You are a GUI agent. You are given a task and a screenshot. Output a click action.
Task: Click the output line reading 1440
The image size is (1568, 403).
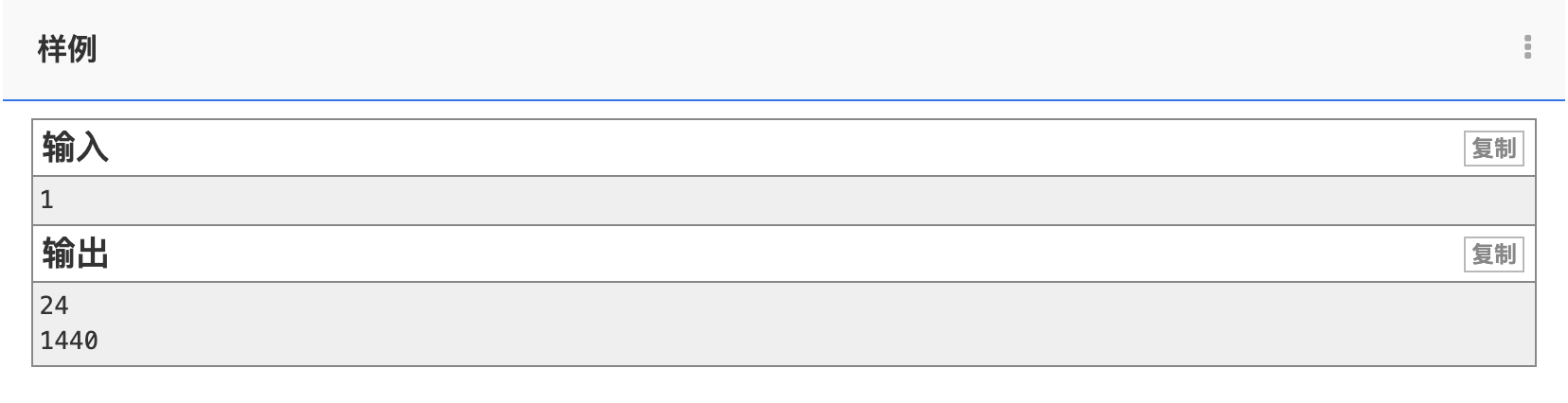[69, 341]
